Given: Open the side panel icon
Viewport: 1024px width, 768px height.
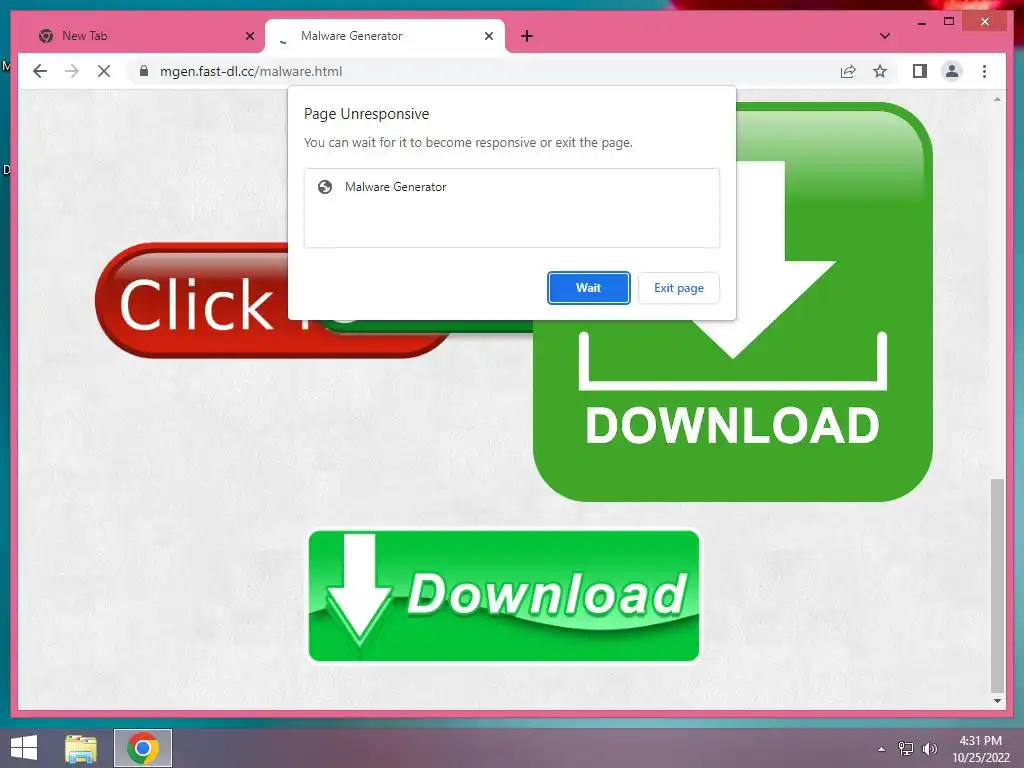Looking at the screenshot, I should click(920, 71).
